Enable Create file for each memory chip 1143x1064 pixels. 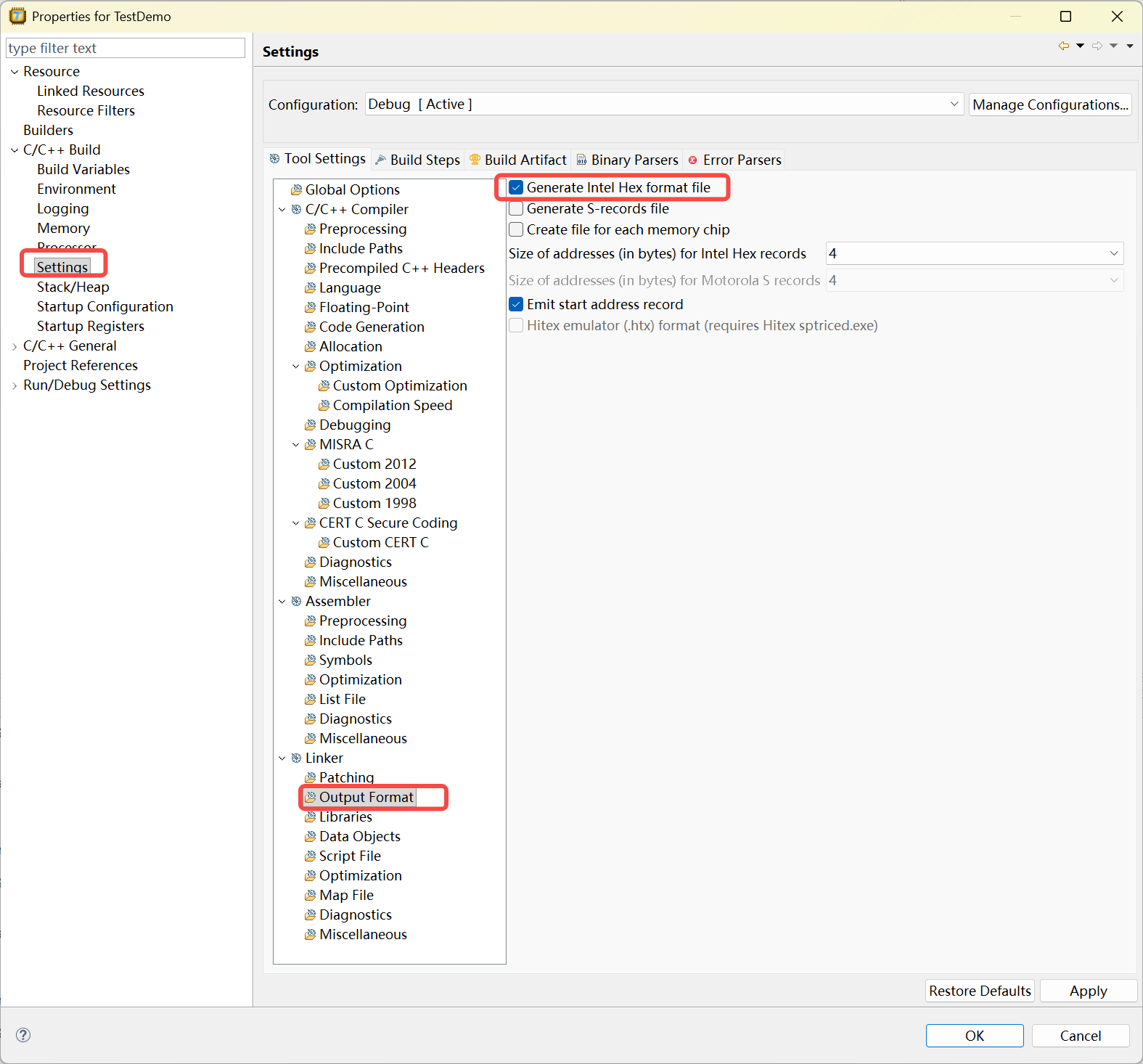(516, 229)
